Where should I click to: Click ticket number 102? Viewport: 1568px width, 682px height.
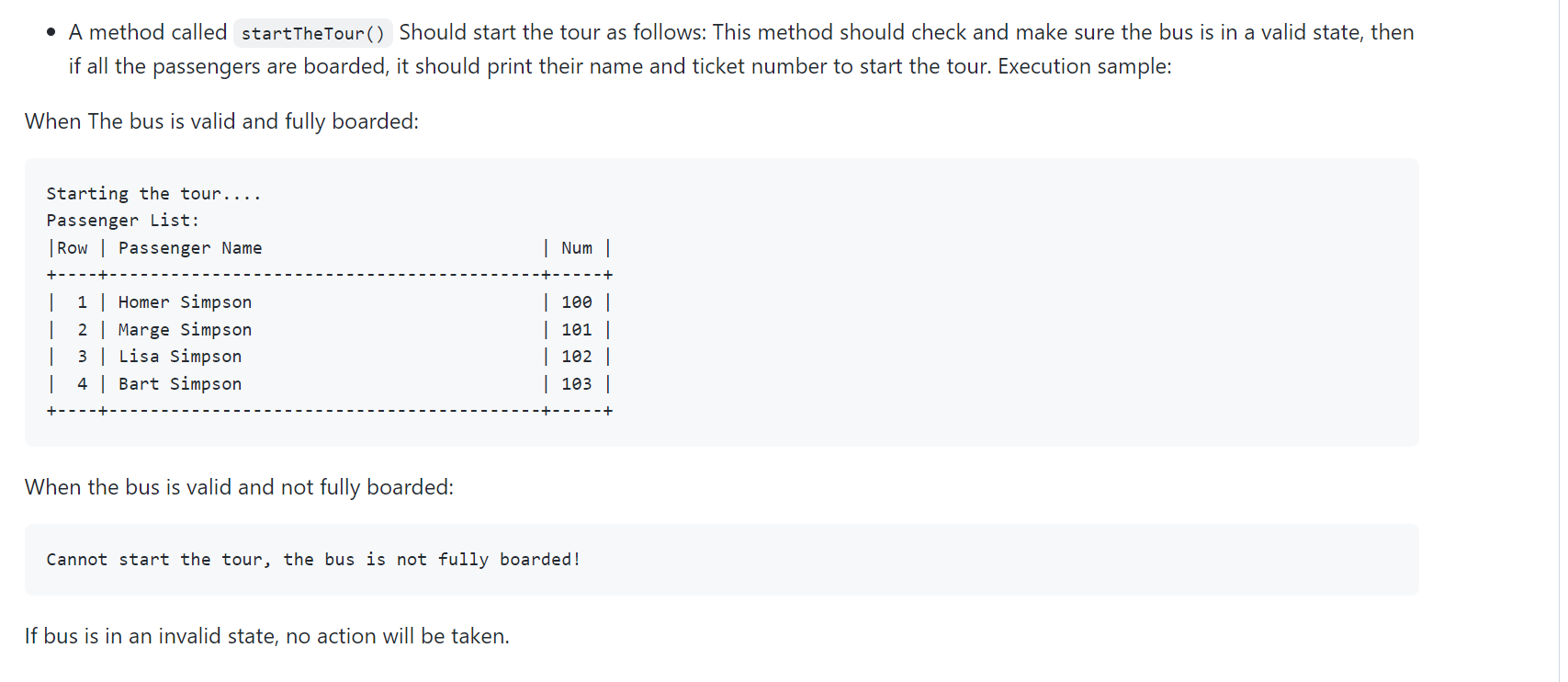click(576, 357)
